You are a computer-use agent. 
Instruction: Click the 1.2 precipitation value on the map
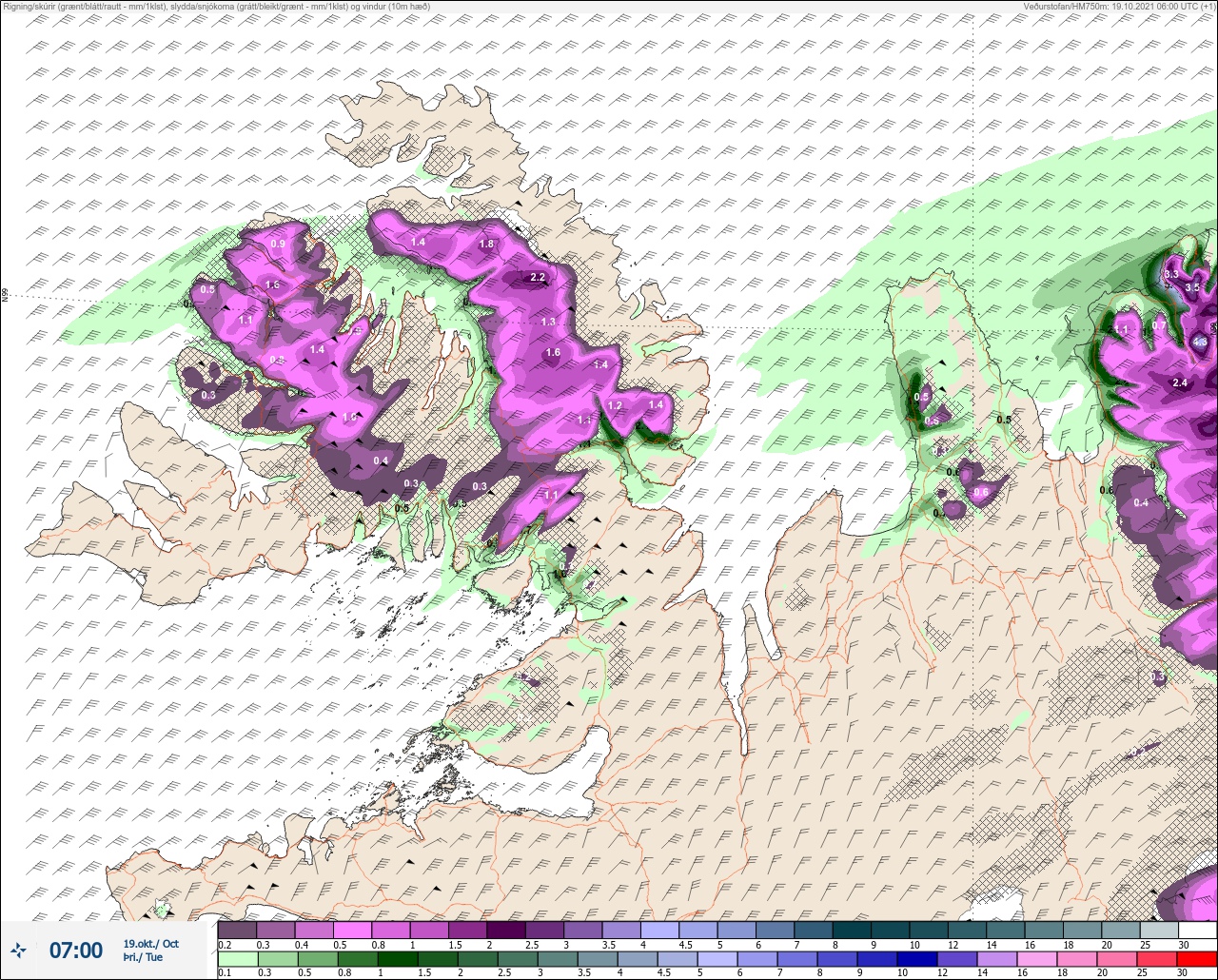click(615, 406)
